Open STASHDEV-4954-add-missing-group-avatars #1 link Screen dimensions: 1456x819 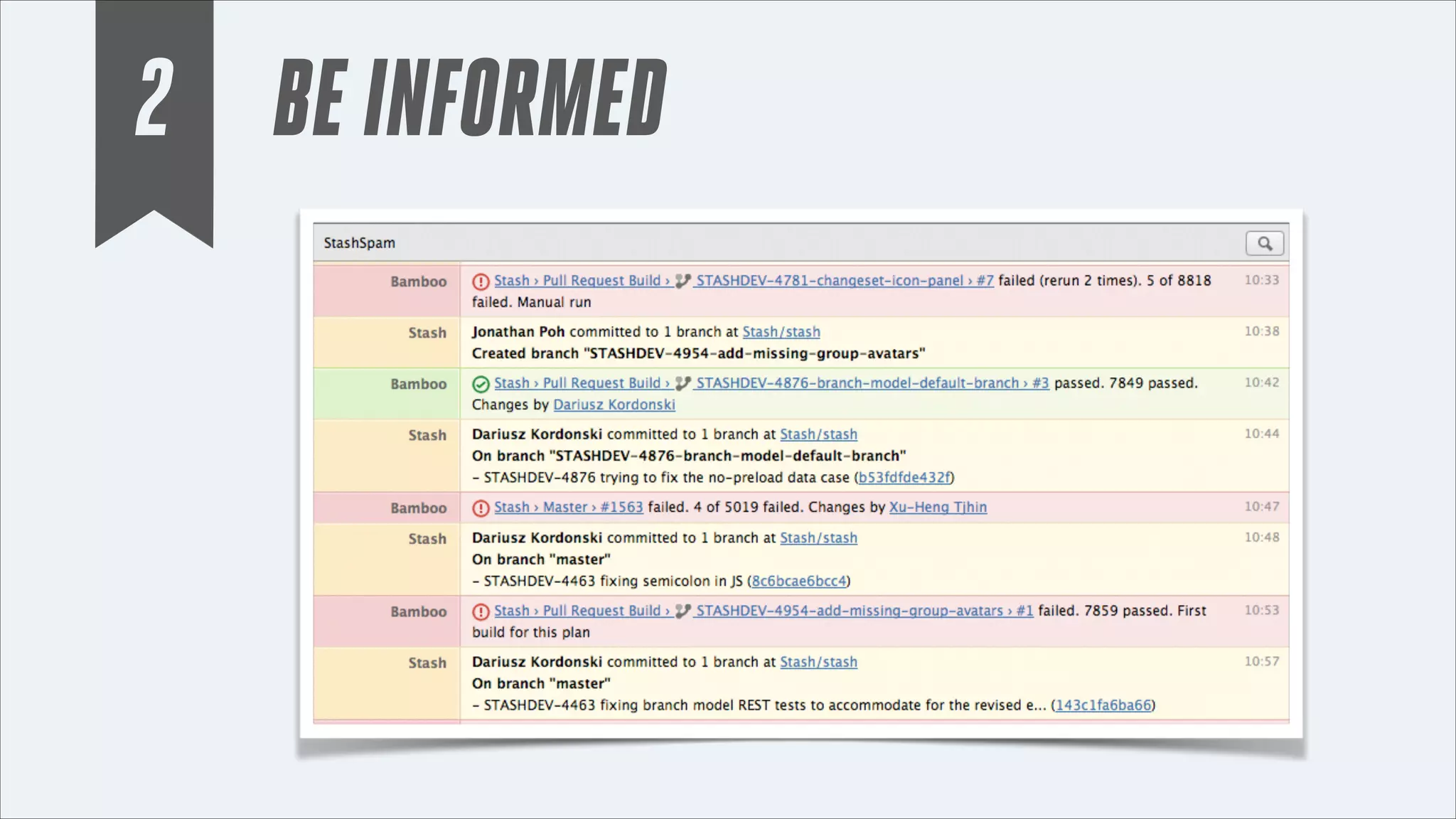coord(864,611)
